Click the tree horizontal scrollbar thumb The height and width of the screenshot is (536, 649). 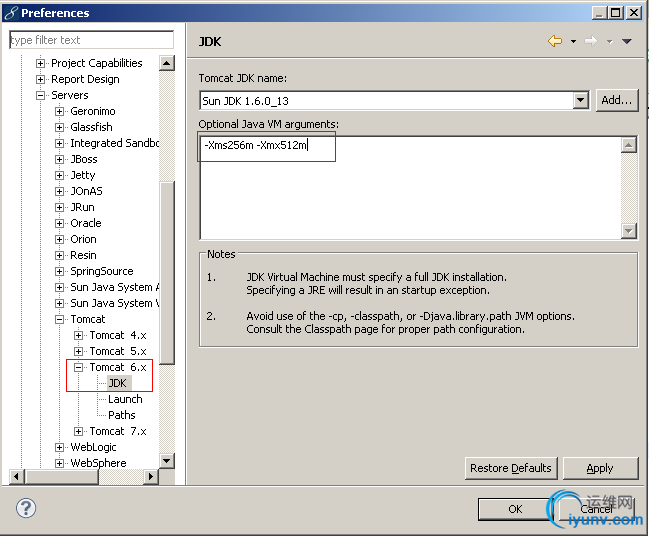point(62,476)
